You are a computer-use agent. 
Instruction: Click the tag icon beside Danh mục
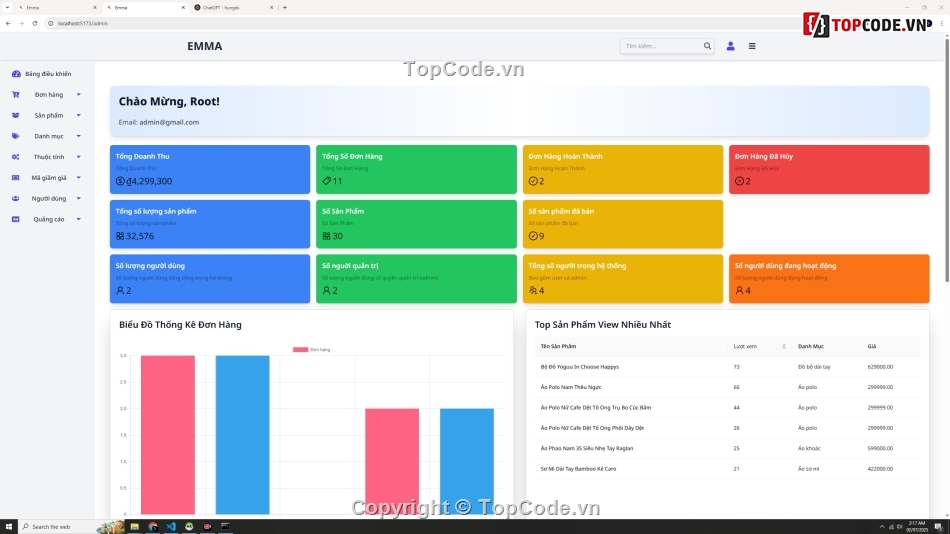point(16,136)
